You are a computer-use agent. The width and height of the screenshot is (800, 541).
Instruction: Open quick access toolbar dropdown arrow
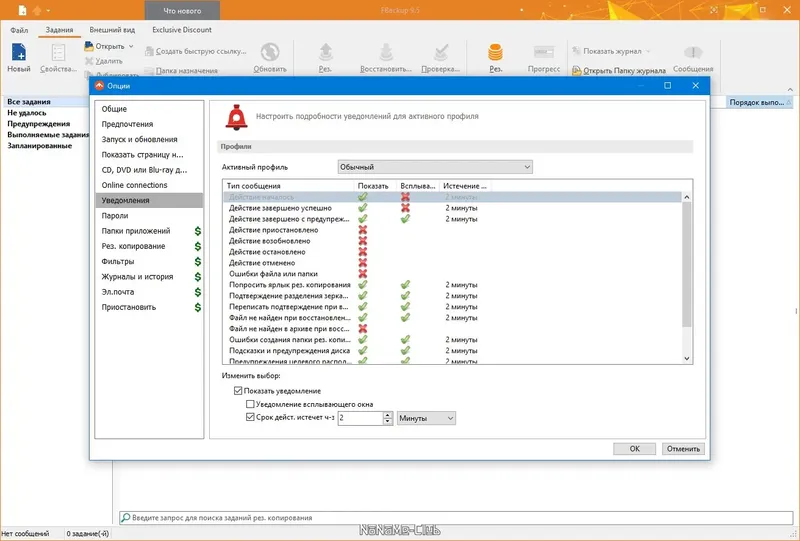48,10
